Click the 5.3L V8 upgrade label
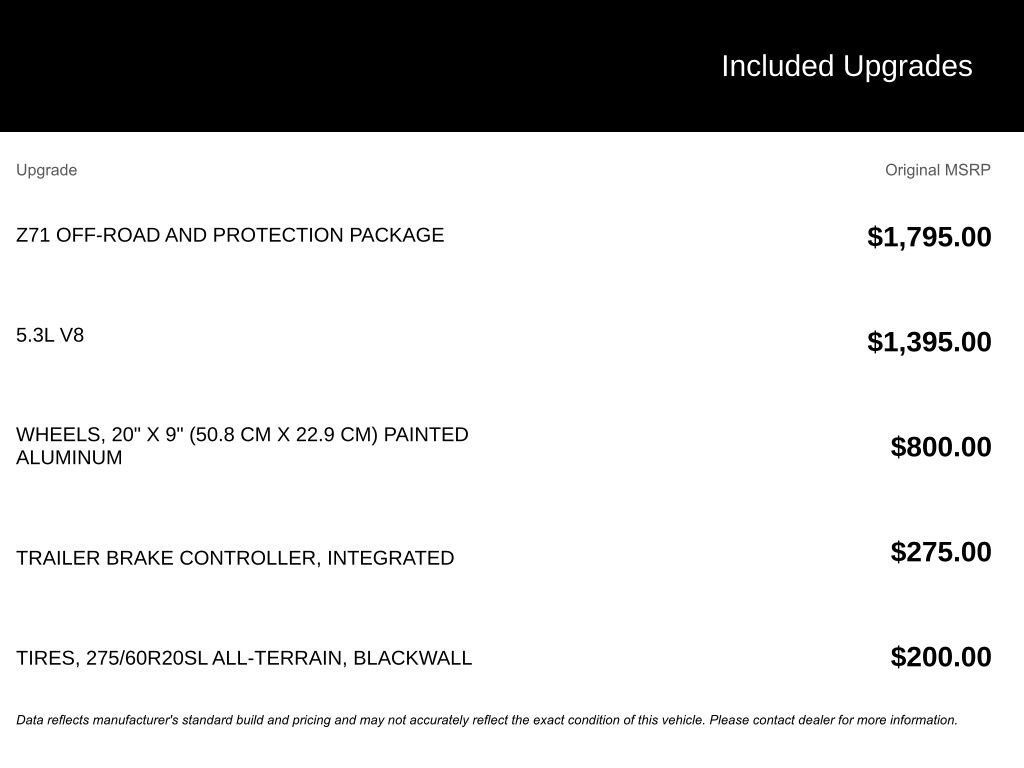This screenshot has height=768, width=1024. point(50,335)
